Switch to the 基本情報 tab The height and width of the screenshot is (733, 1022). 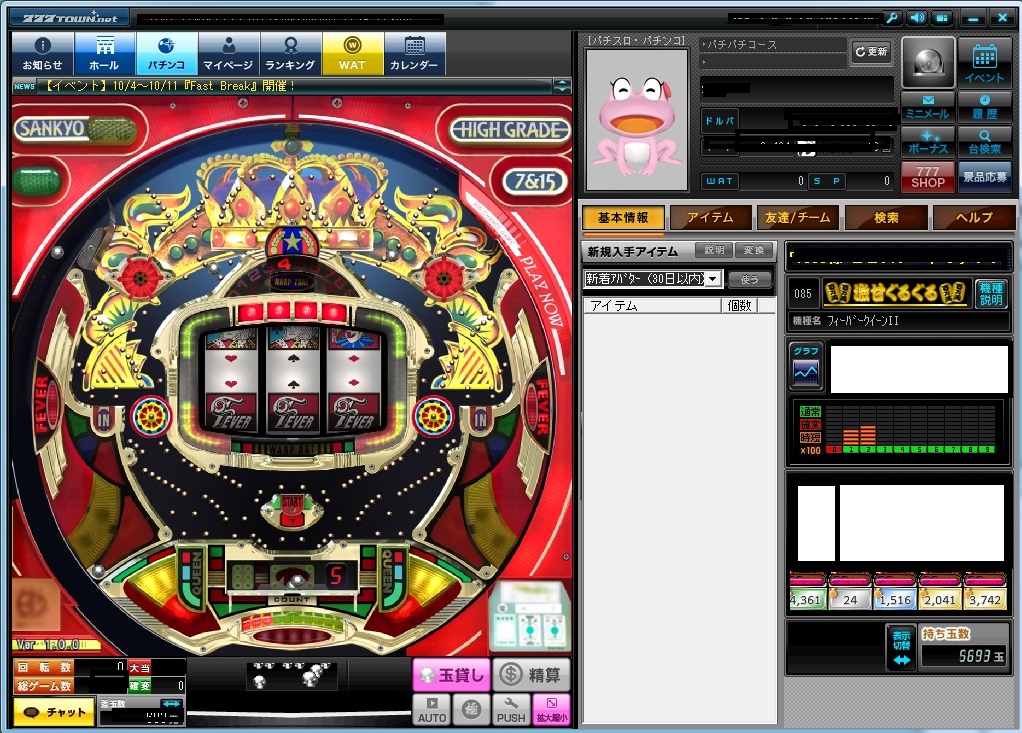pos(622,218)
